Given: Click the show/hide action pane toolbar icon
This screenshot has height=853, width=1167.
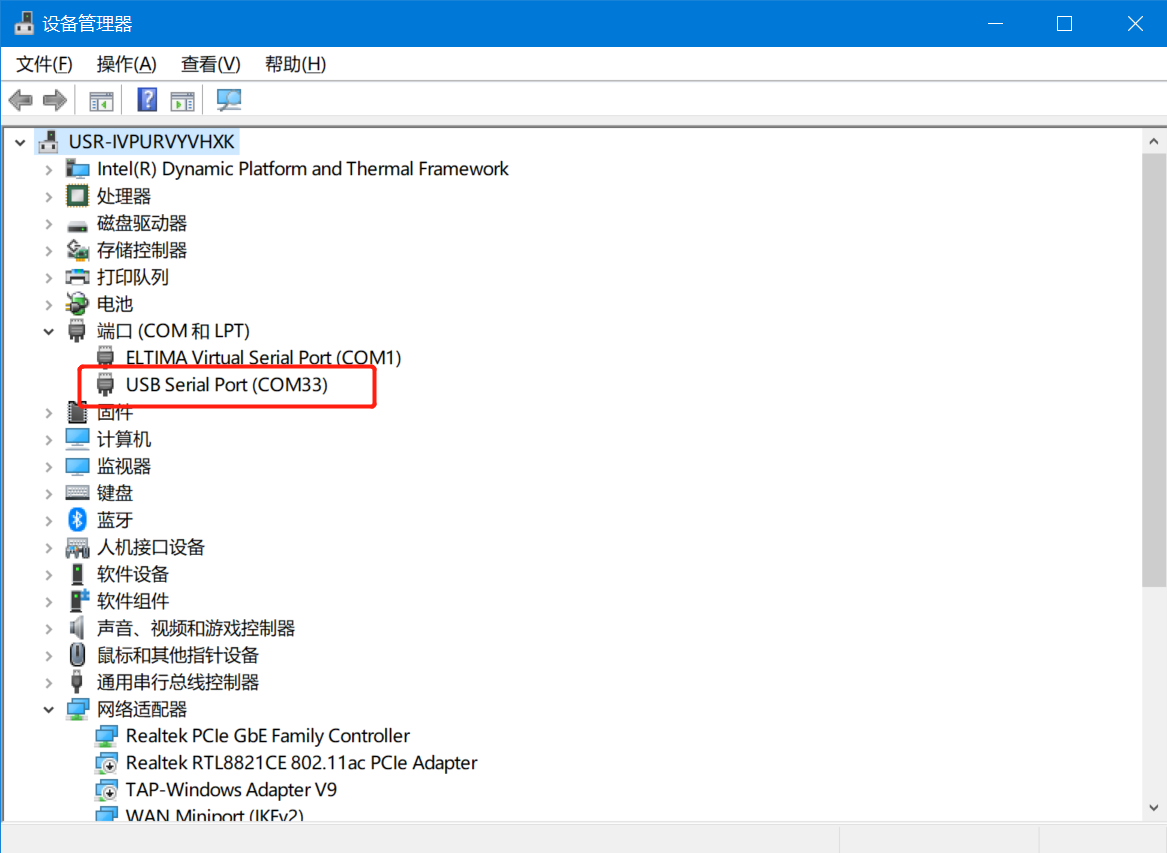Looking at the screenshot, I should [x=182, y=100].
